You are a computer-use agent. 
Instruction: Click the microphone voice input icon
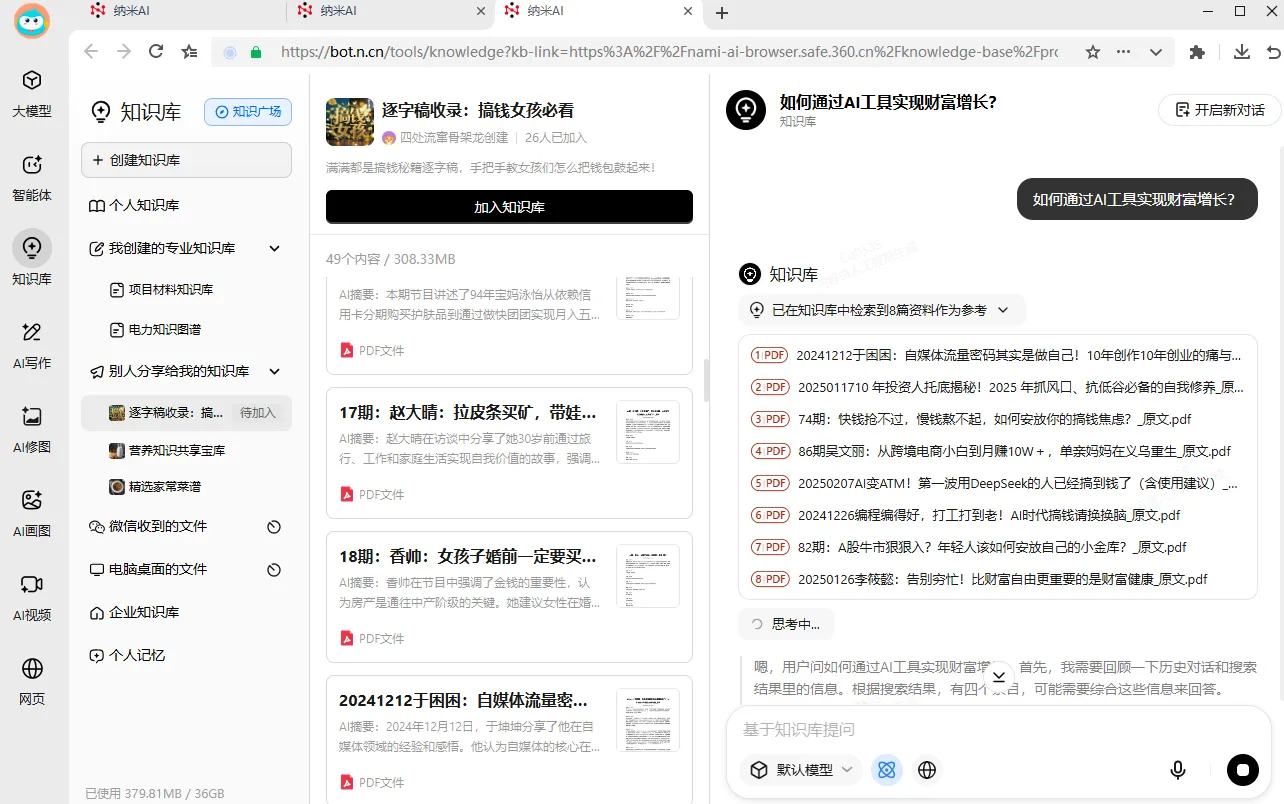click(x=1178, y=770)
